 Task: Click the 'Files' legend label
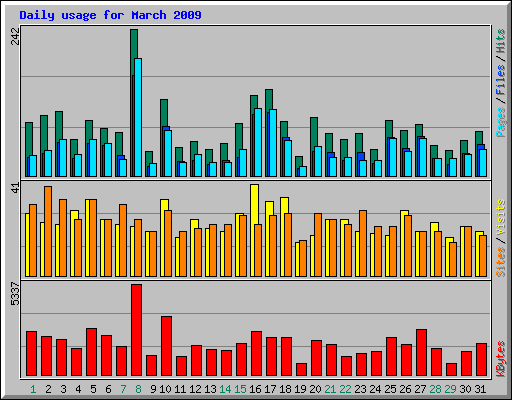(x=501, y=79)
